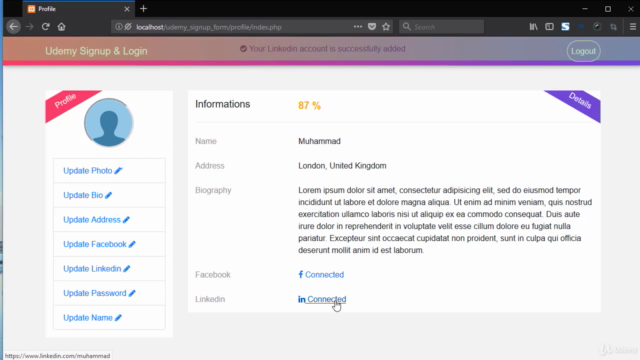Click the round colorful extension icon

coord(597,27)
